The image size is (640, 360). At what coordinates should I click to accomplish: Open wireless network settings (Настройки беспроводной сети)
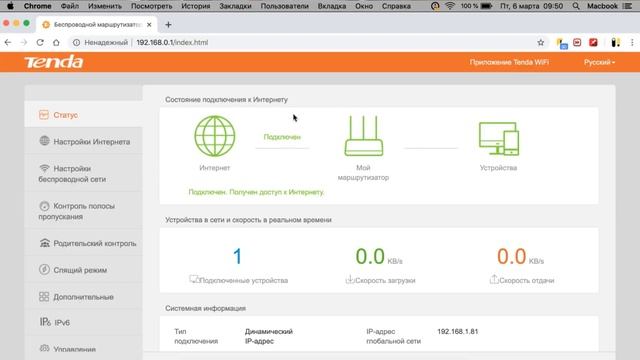pos(83,173)
